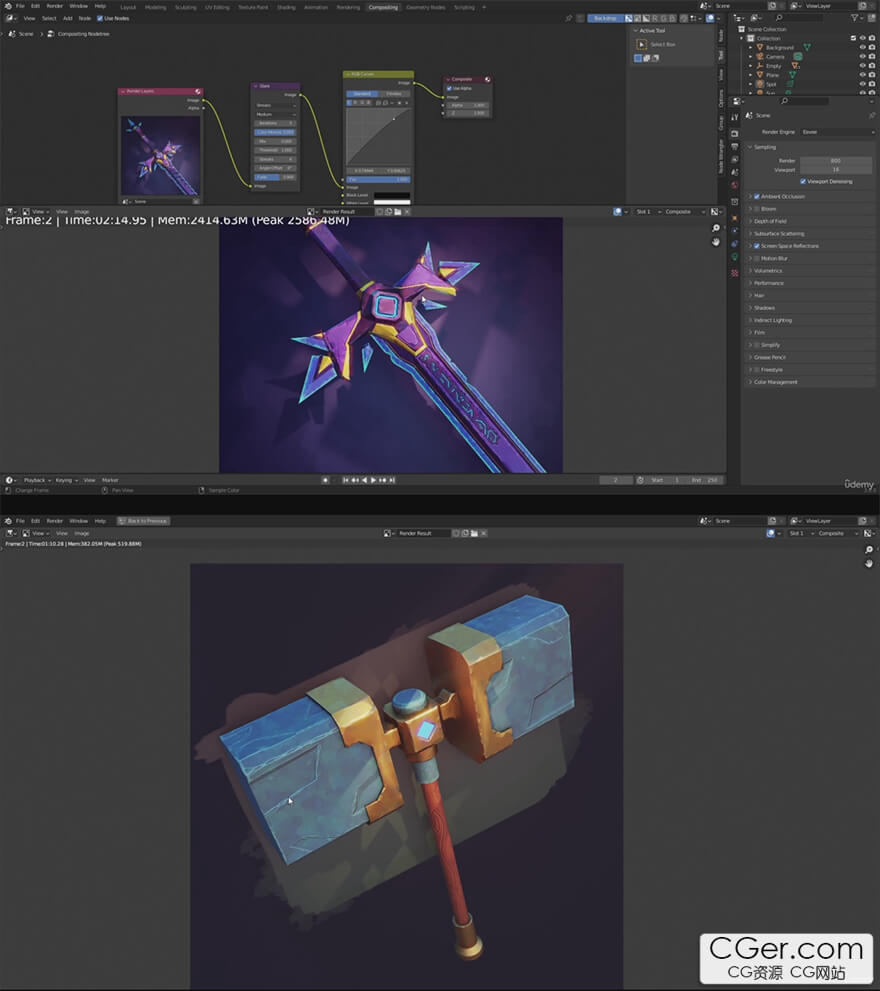
Task: Click the Backdrop button in node editor
Action: (x=604, y=18)
